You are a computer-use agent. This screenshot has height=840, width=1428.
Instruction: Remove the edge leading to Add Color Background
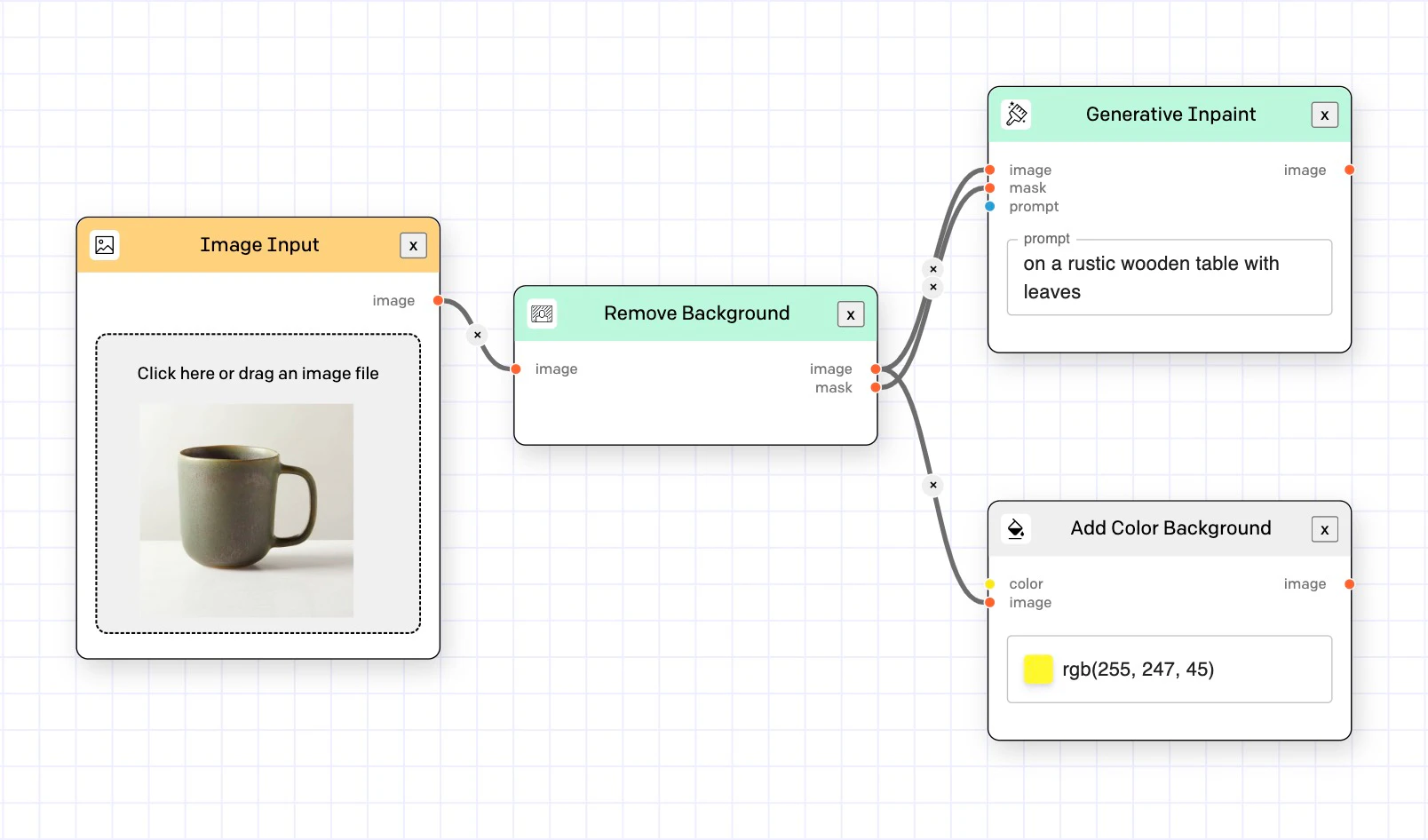tap(932, 485)
